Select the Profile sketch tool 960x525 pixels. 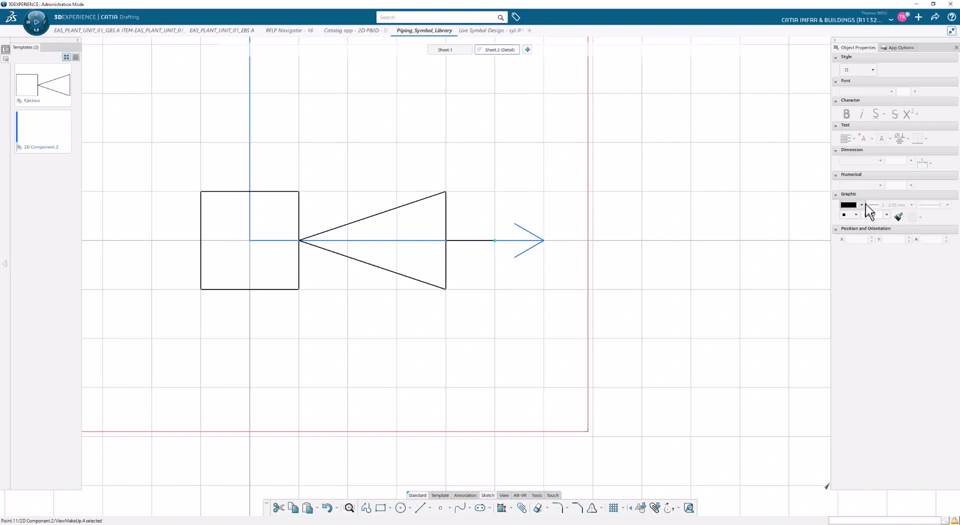tap(366, 508)
